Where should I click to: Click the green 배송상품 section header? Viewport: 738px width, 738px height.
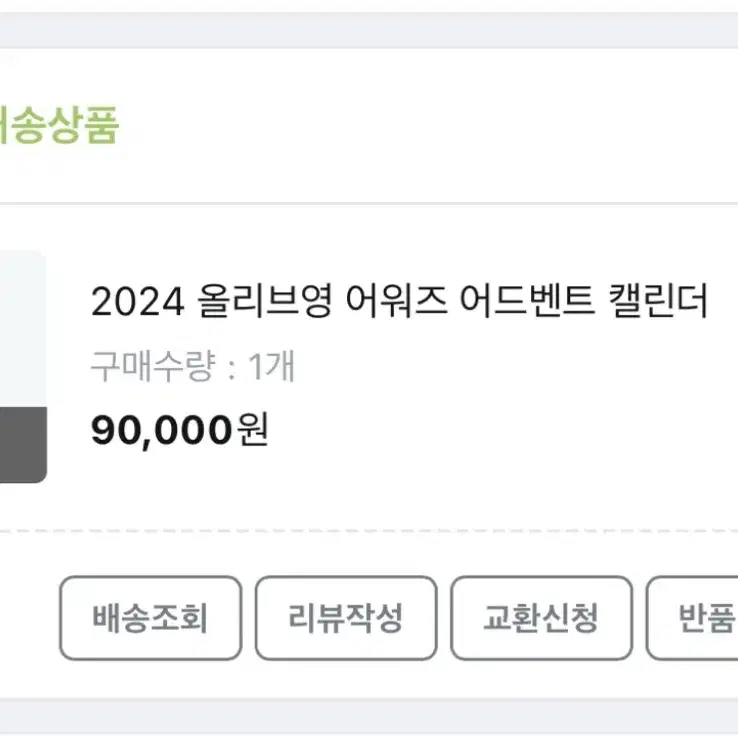tap(59, 125)
